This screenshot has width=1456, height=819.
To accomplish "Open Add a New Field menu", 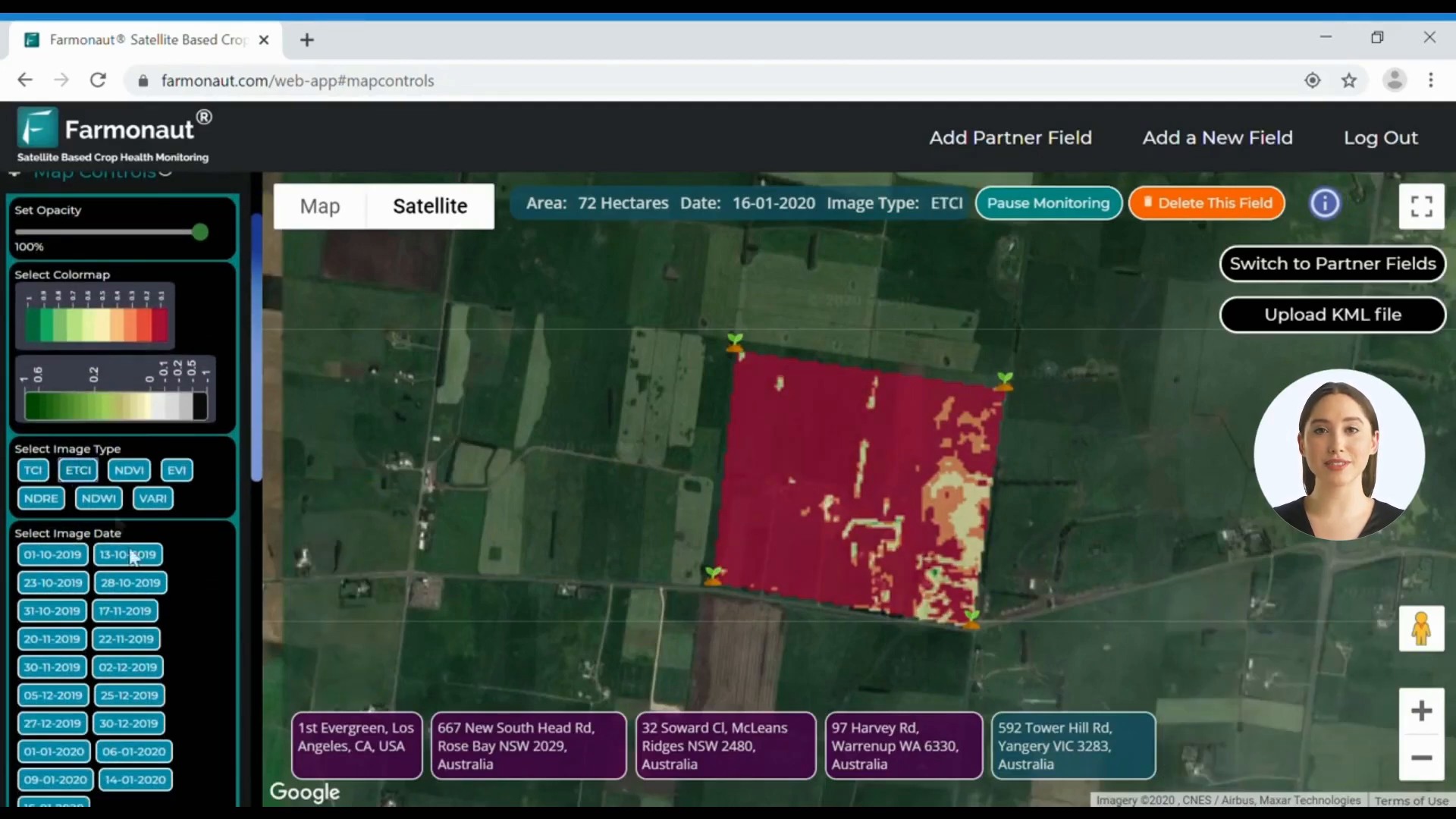I will point(1218,138).
